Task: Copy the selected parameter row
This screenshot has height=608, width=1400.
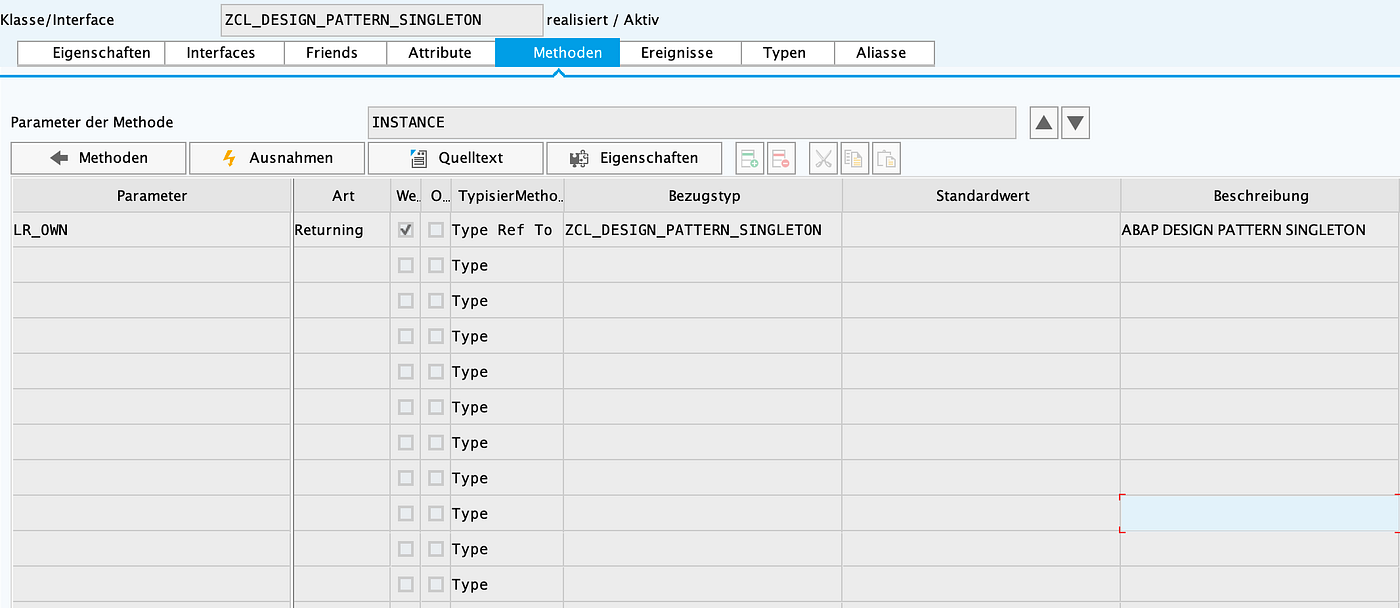Action: coord(854,157)
